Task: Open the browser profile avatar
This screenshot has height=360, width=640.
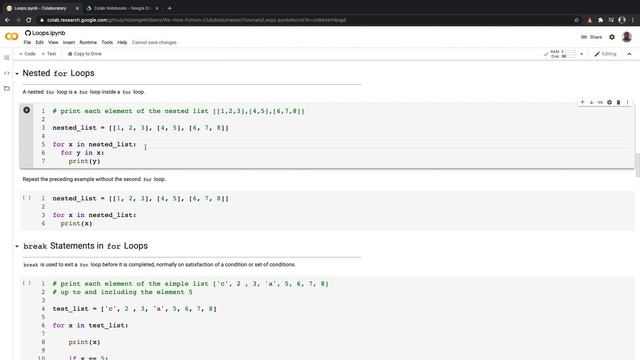Action: point(622,20)
